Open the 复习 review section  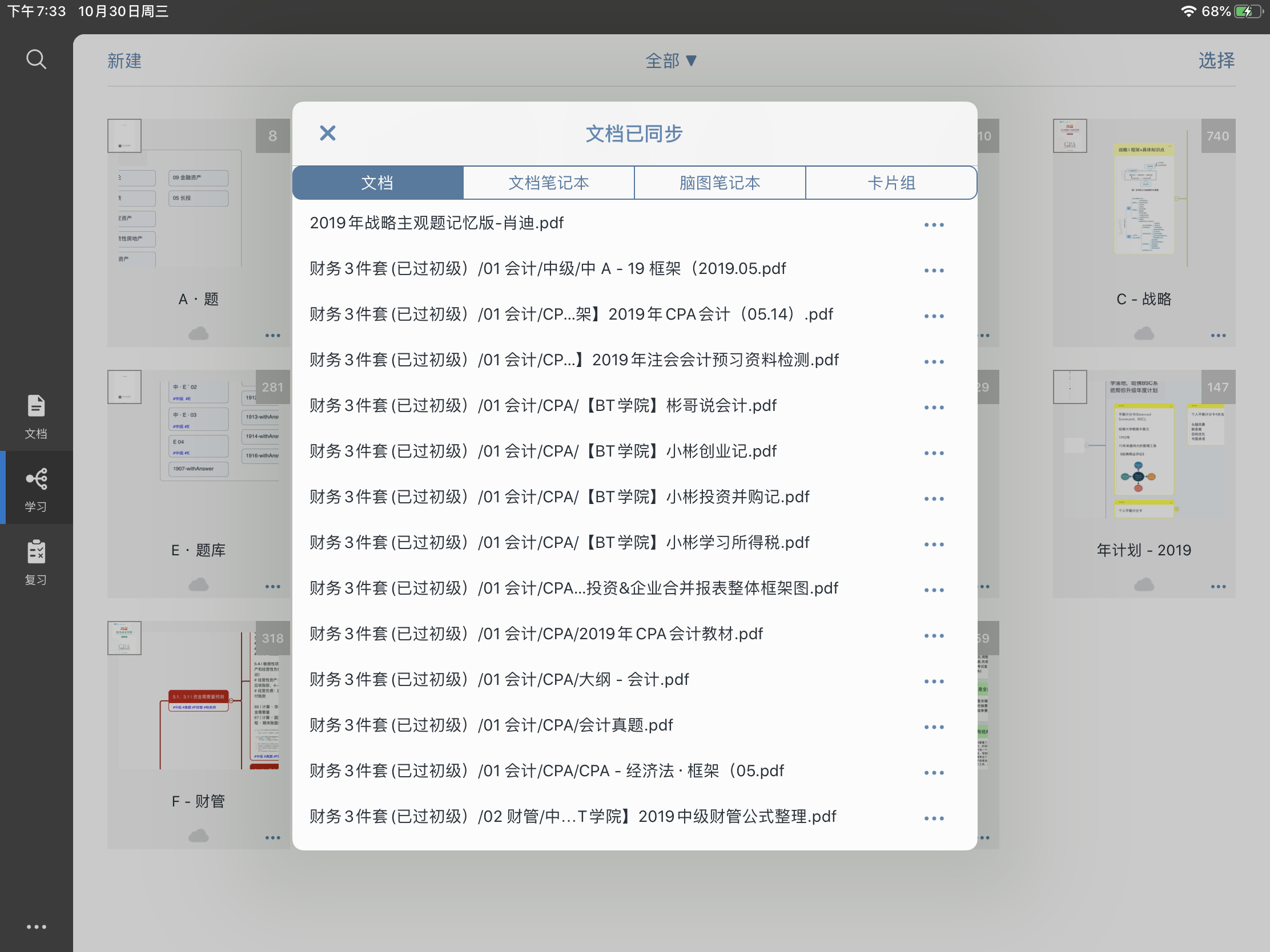pyautogui.click(x=36, y=562)
